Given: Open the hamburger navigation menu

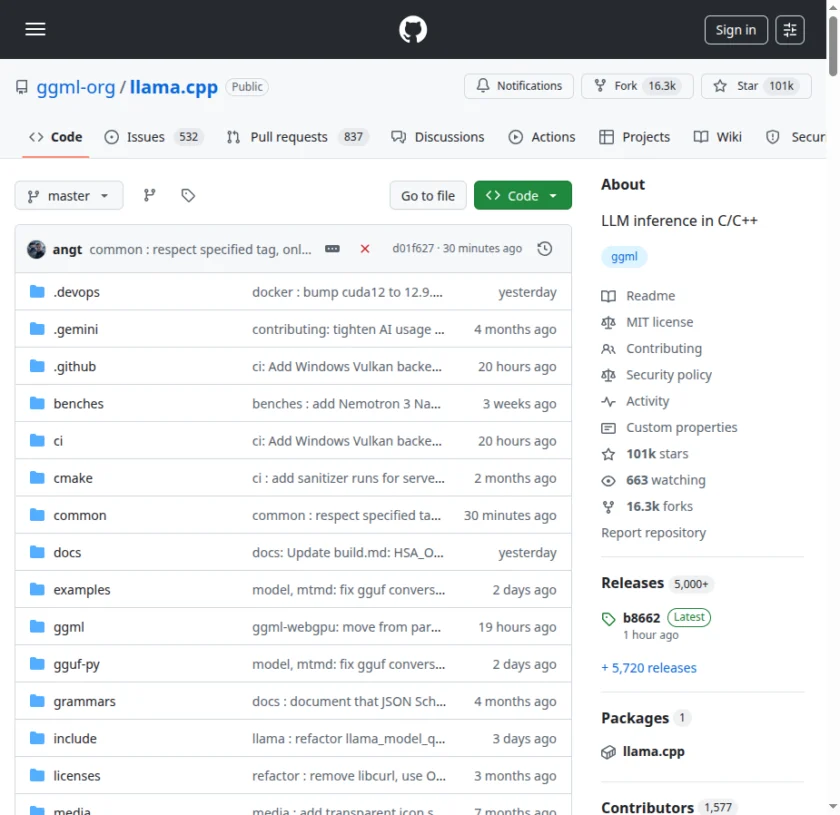Looking at the screenshot, I should pyautogui.click(x=36, y=29).
